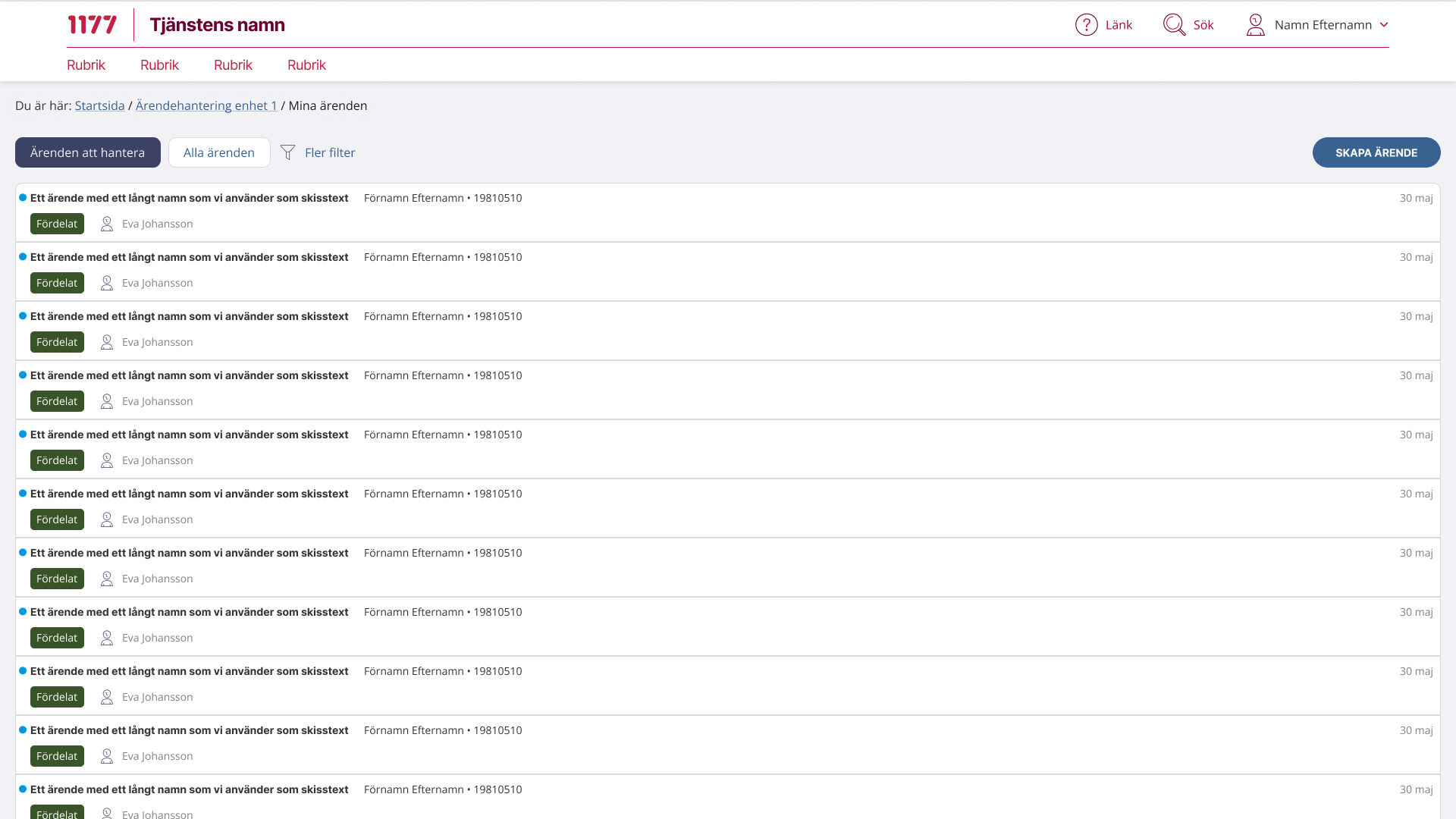
Task: Click the question mark help icon
Action: pyautogui.click(x=1086, y=25)
